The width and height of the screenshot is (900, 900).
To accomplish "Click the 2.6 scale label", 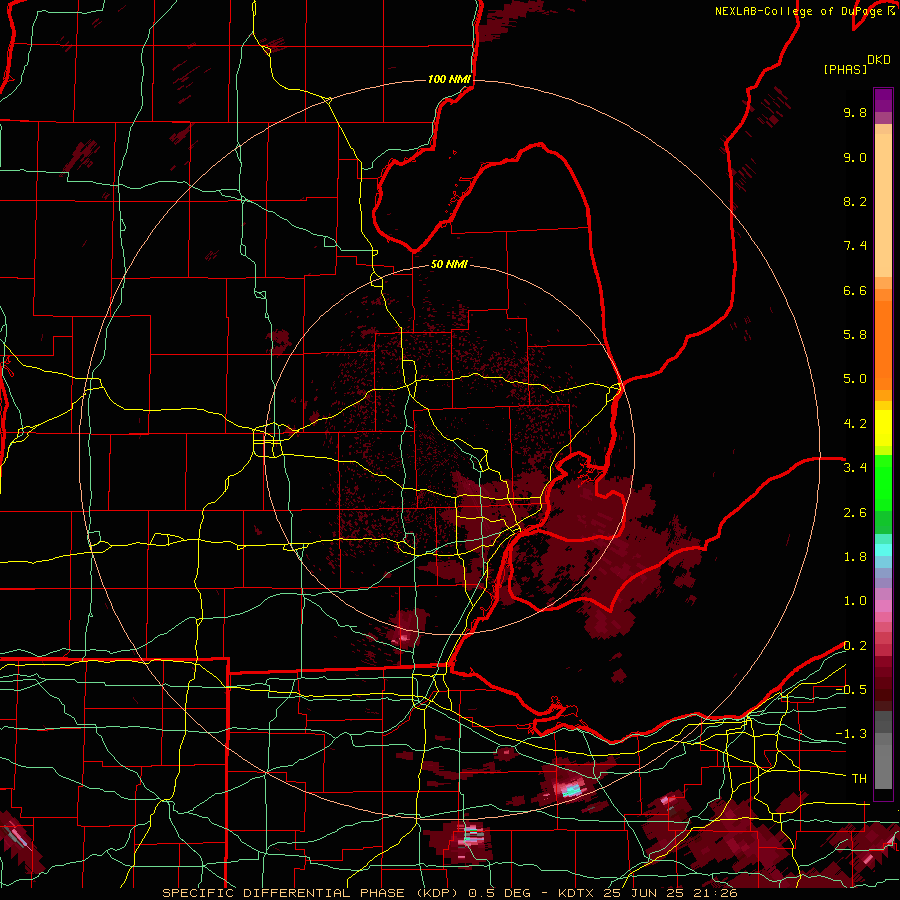I will tap(855, 513).
